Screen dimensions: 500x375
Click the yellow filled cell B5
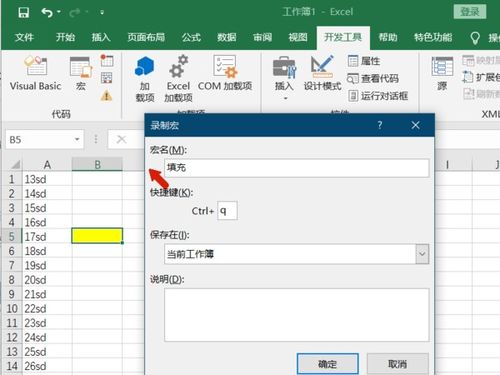tap(97, 236)
